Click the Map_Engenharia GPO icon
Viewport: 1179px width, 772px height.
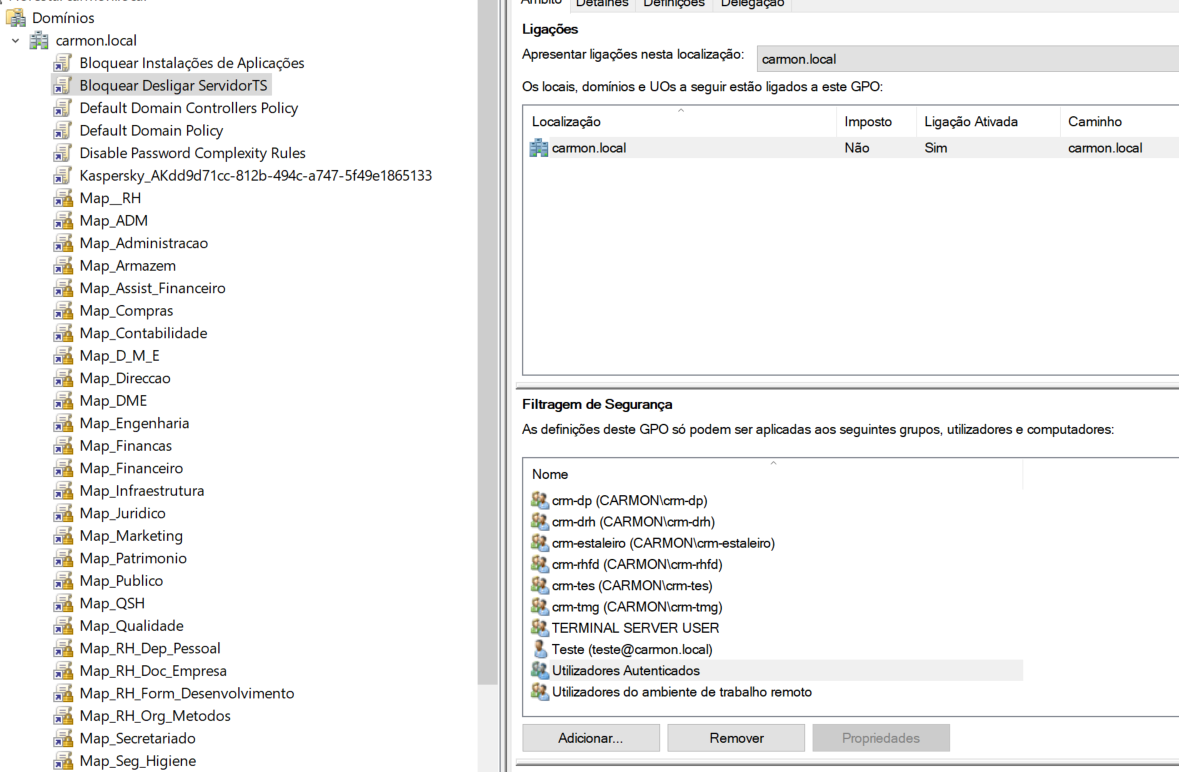click(x=63, y=424)
